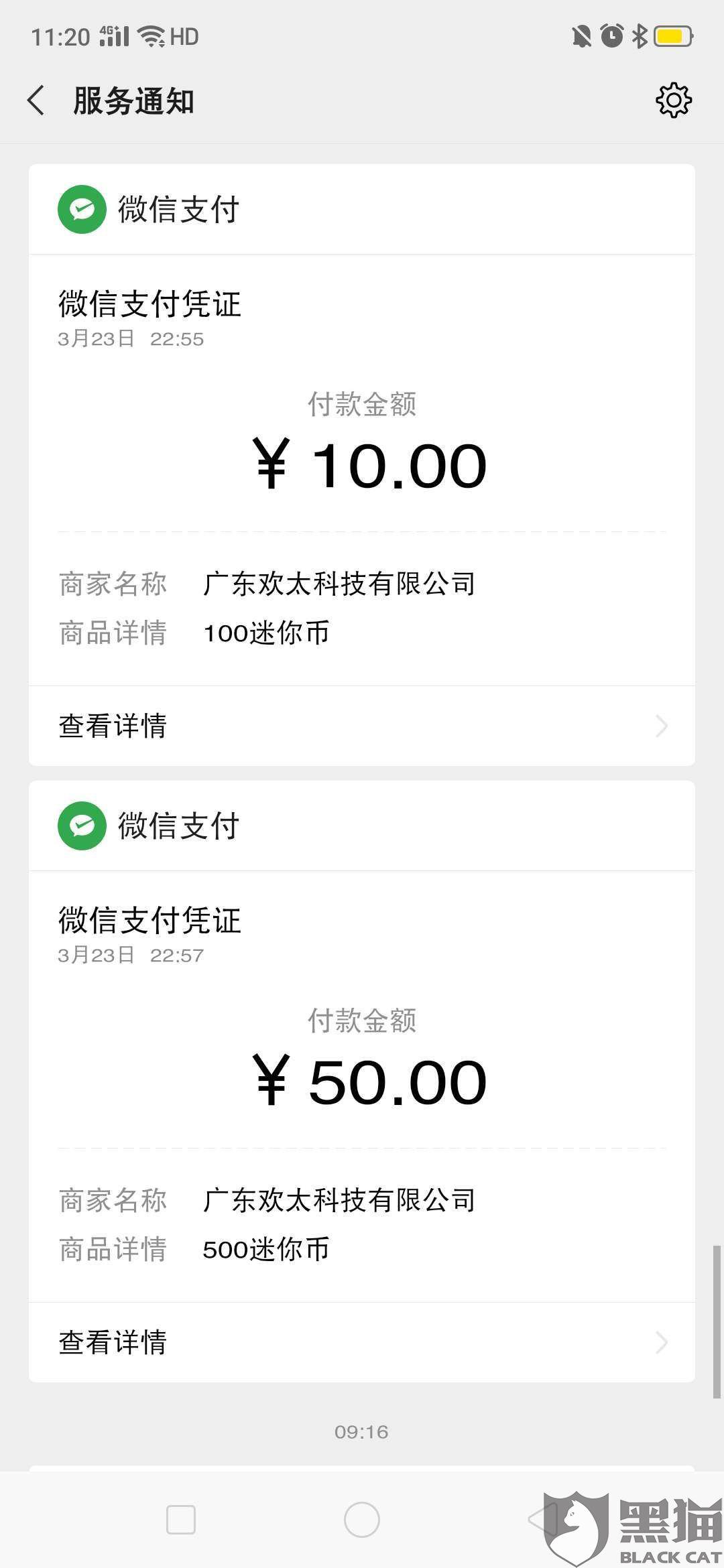
Task: Open settings gear for service notifications
Action: (673, 101)
